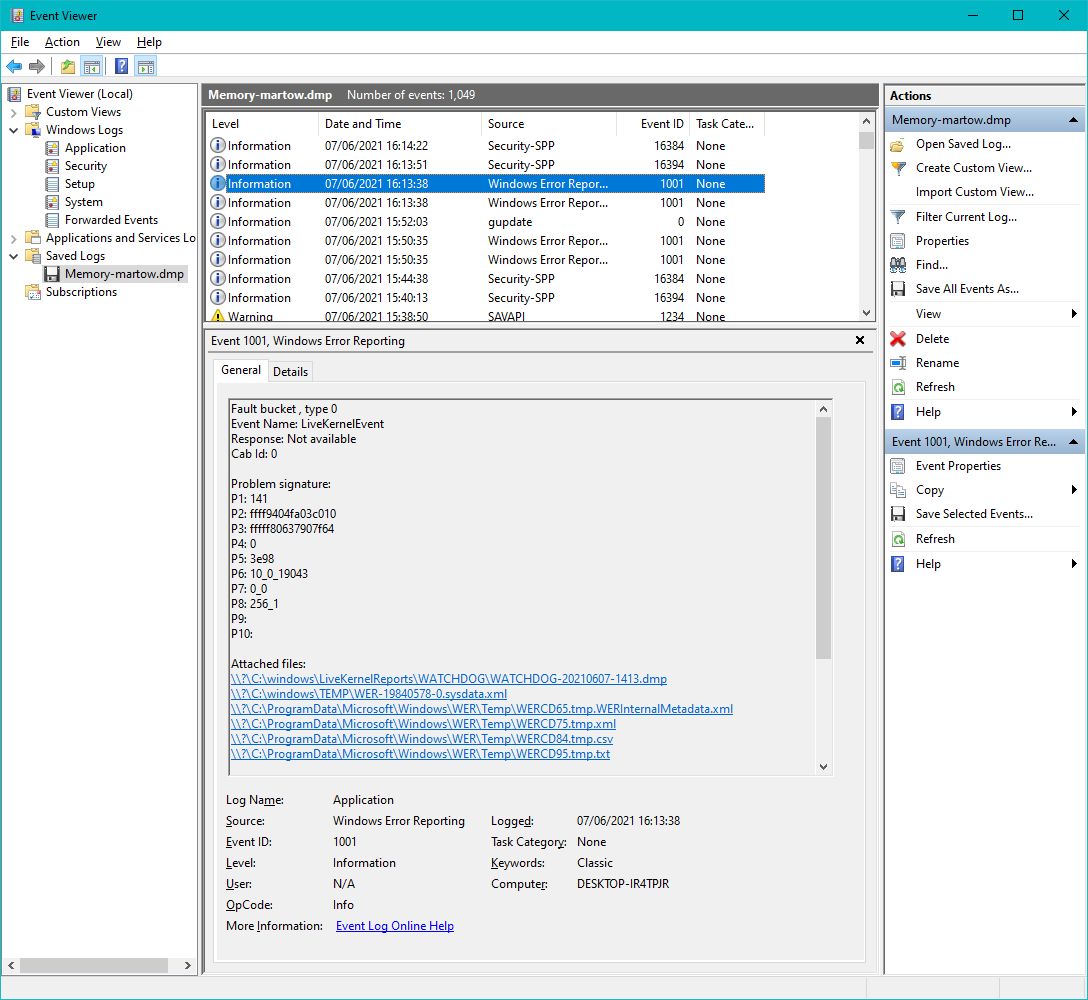Viewport: 1088px width, 1000px height.
Task: Collapse the Saved Logs node
Action: (x=13, y=256)
